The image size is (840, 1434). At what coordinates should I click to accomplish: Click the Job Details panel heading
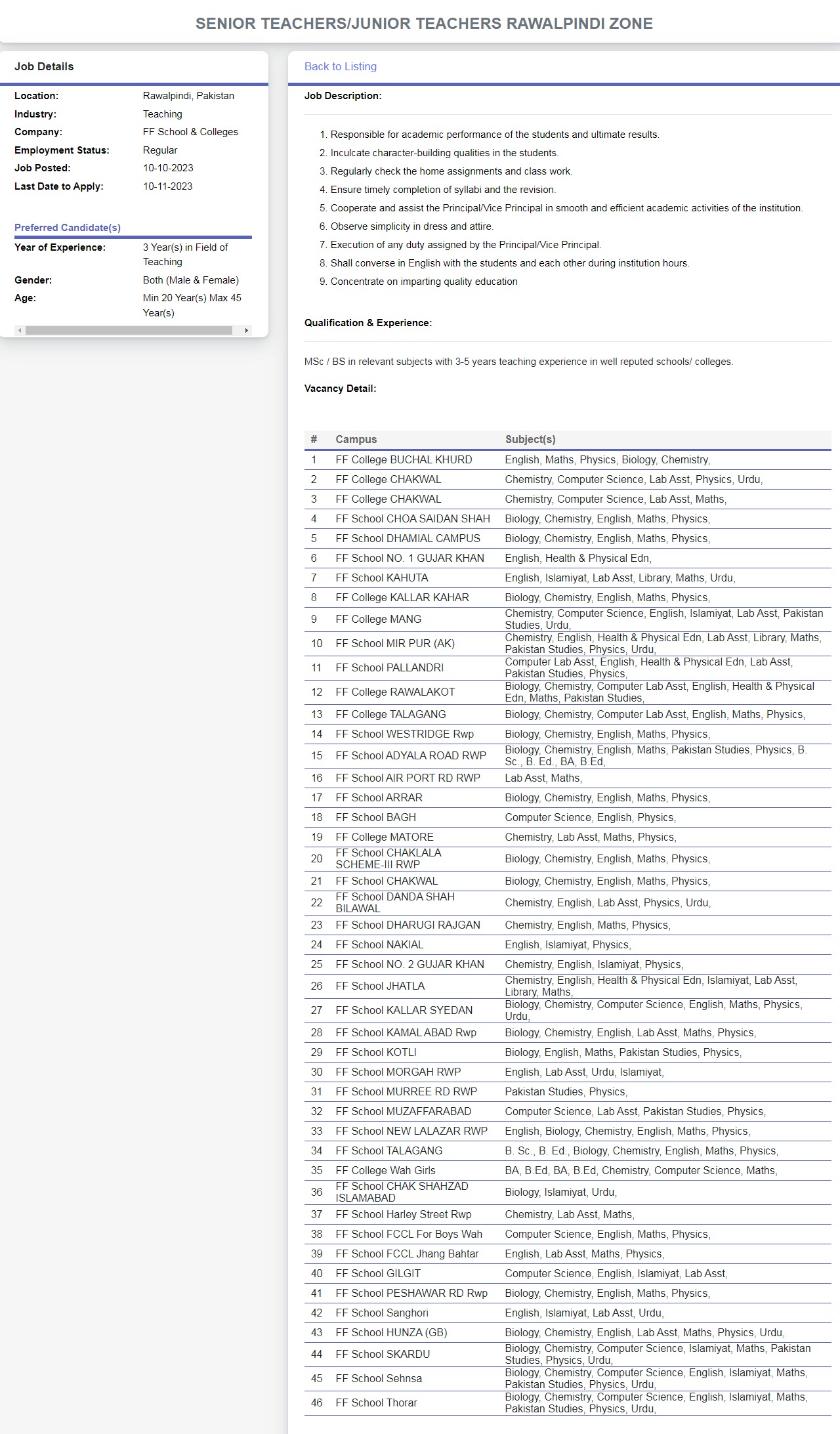pos(44,66)
